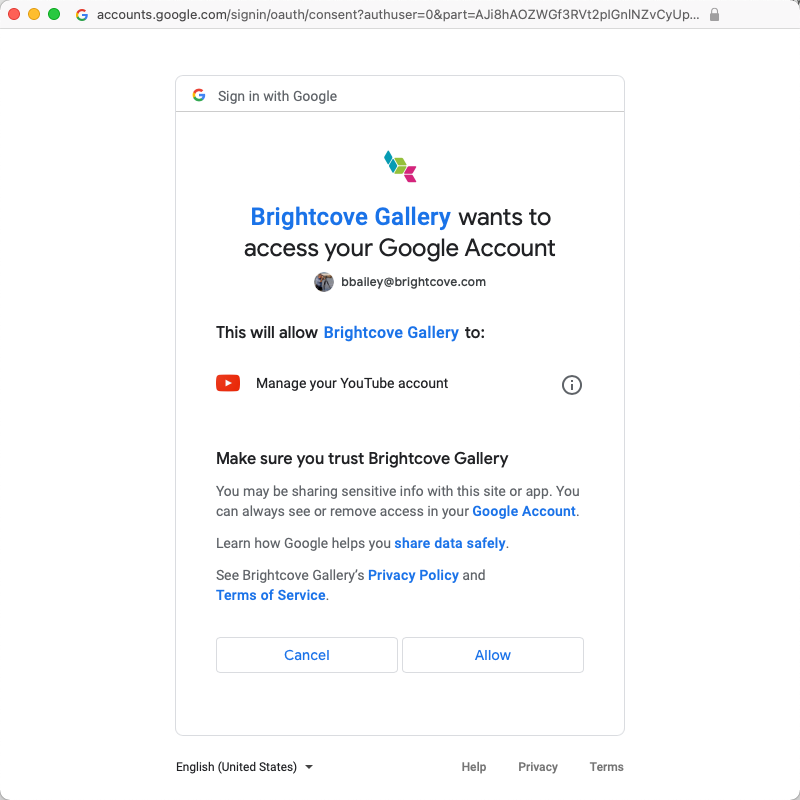Screen dimensions: 800x800
Task: Click the info icon beside YouTube permission
Action: pyautogui.click(x=571, y=385)
